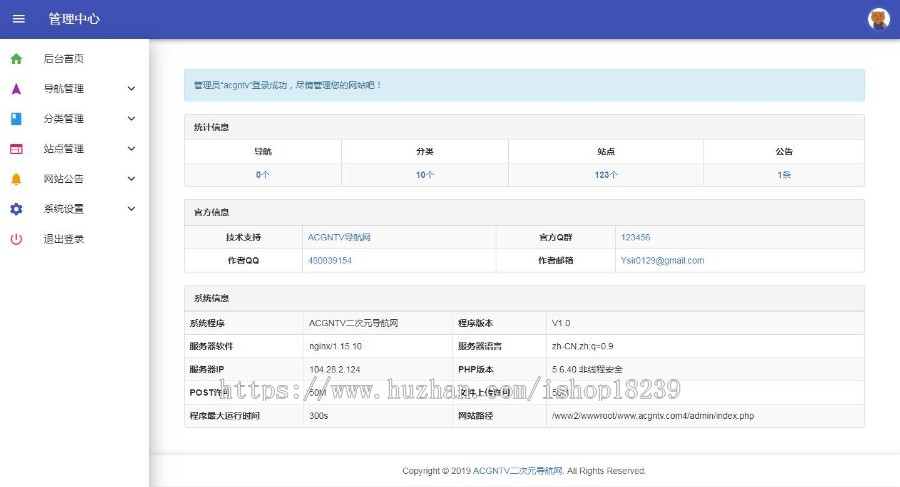Screen dimensions: 900x487
Task: Open 后台首页 menu item
Action: (x=64, y=59)
